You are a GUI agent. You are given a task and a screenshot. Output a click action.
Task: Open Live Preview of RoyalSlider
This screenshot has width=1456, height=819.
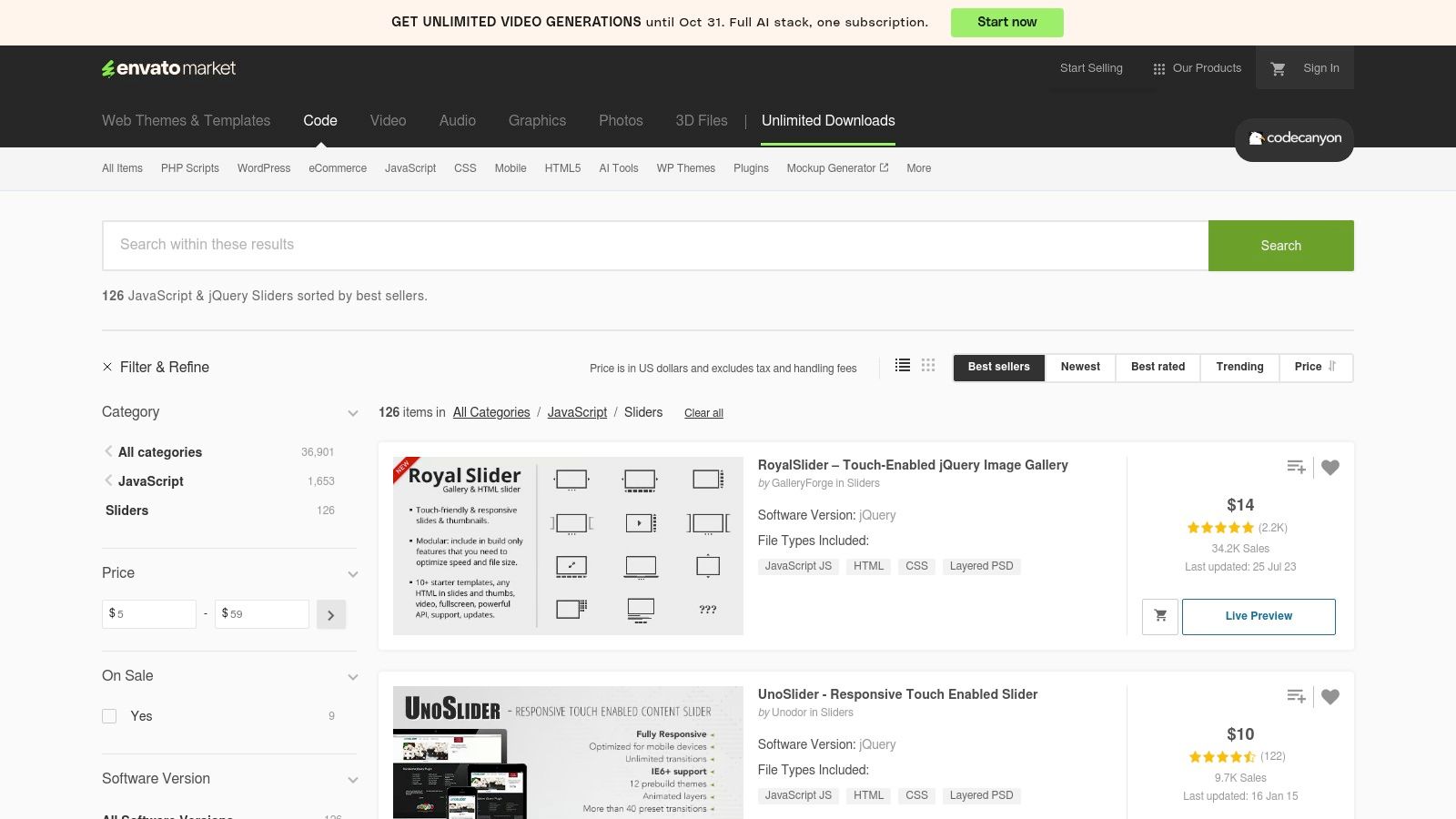1259,616
